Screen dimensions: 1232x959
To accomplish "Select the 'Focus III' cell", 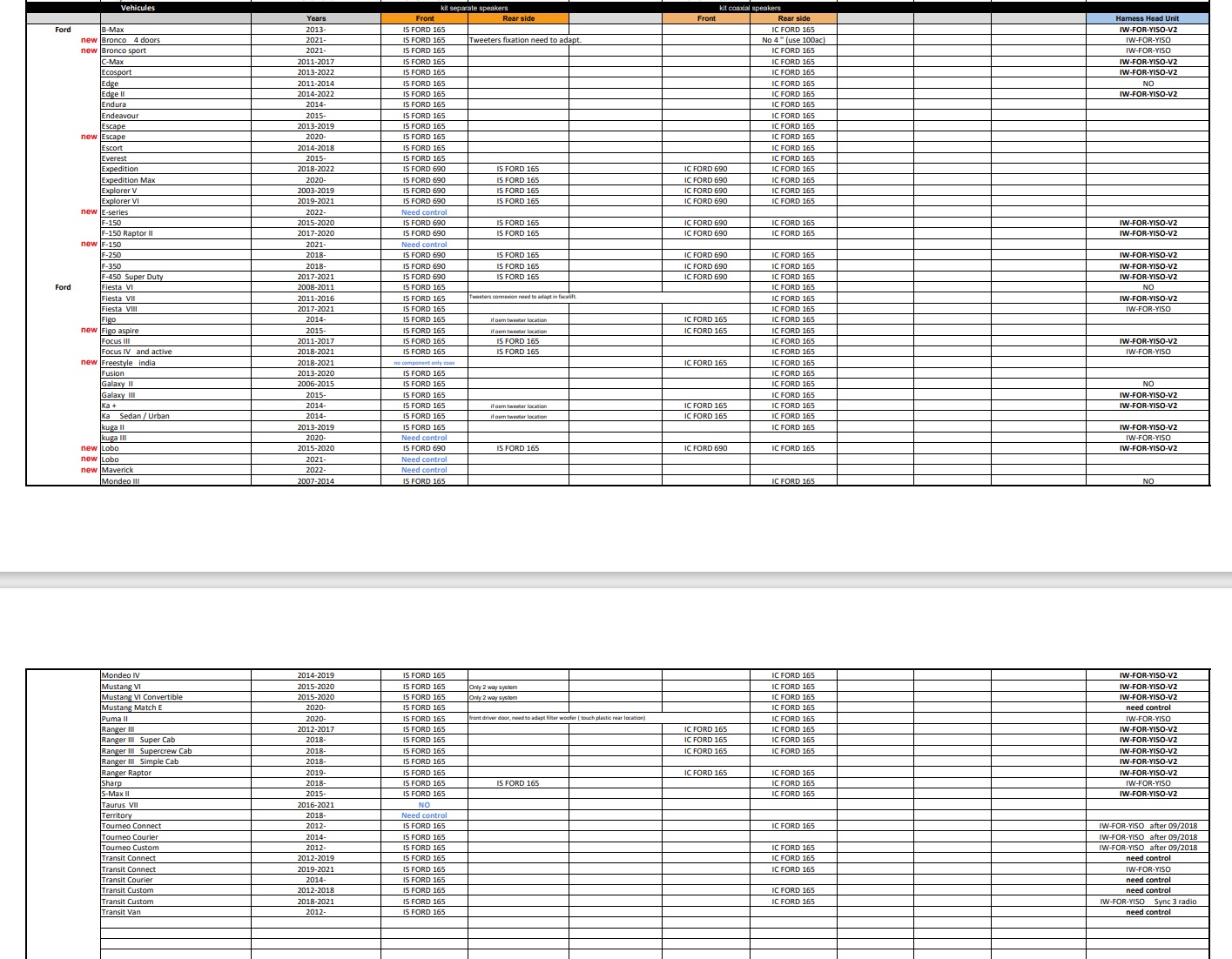I will tap(176, 341).
